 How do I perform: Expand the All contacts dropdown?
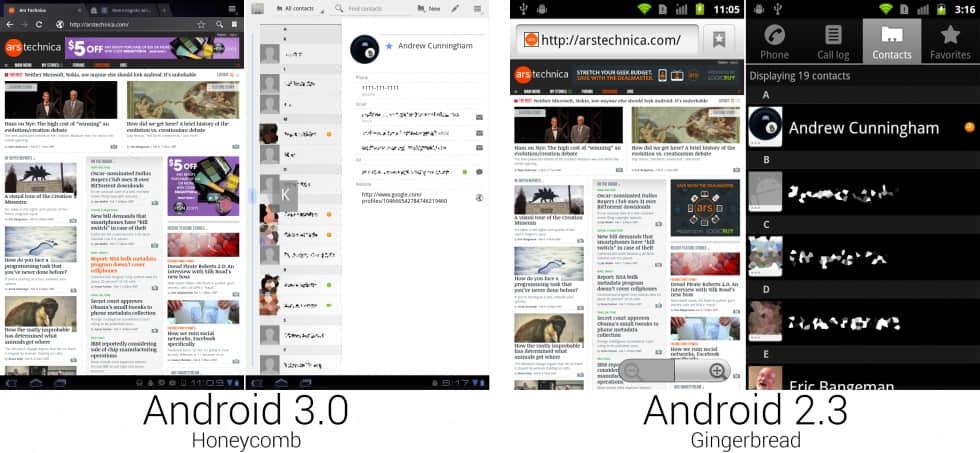click(x=296, y=8)
